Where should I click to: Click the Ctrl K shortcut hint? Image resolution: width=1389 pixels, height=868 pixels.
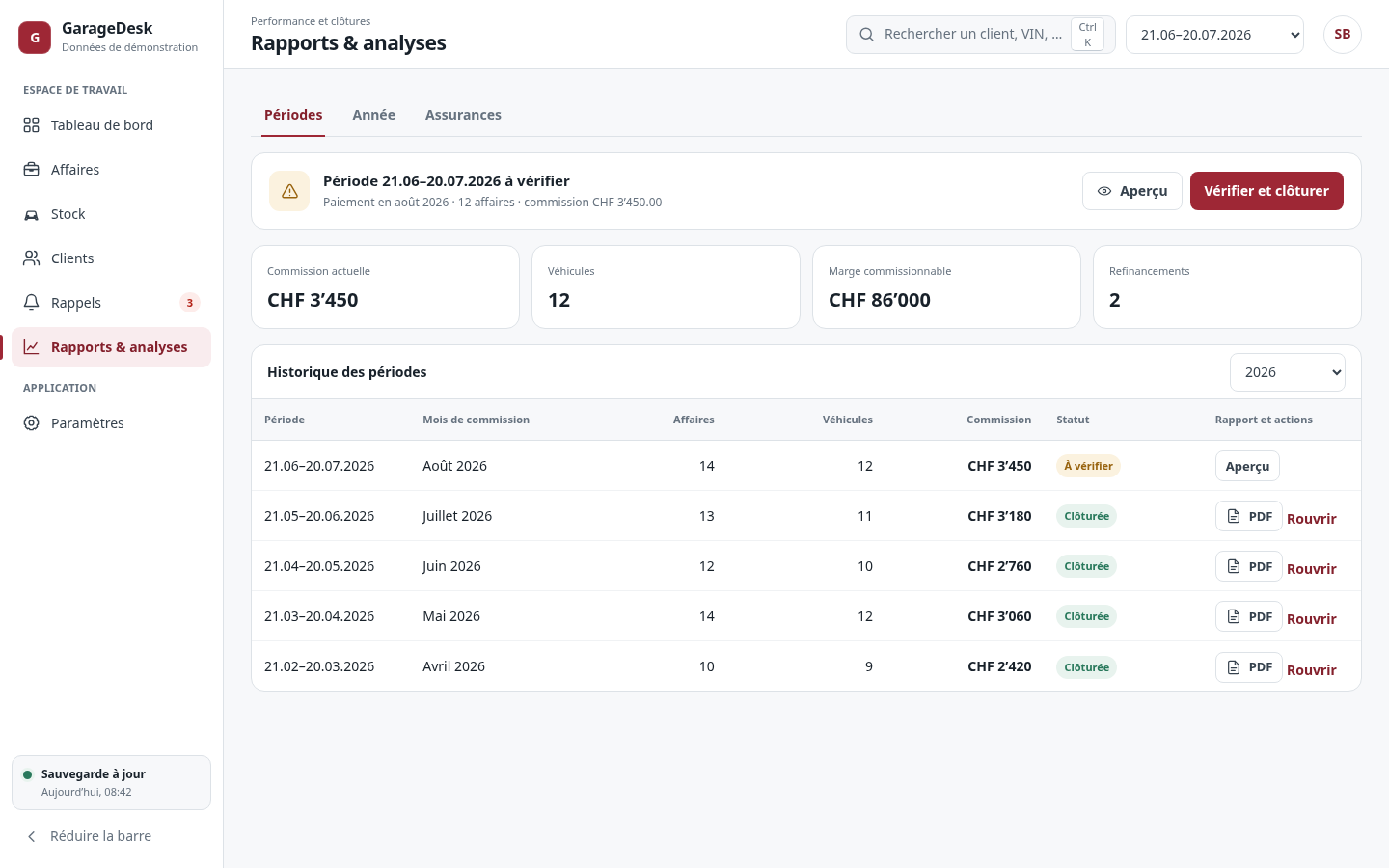[x=1087, y=35]
